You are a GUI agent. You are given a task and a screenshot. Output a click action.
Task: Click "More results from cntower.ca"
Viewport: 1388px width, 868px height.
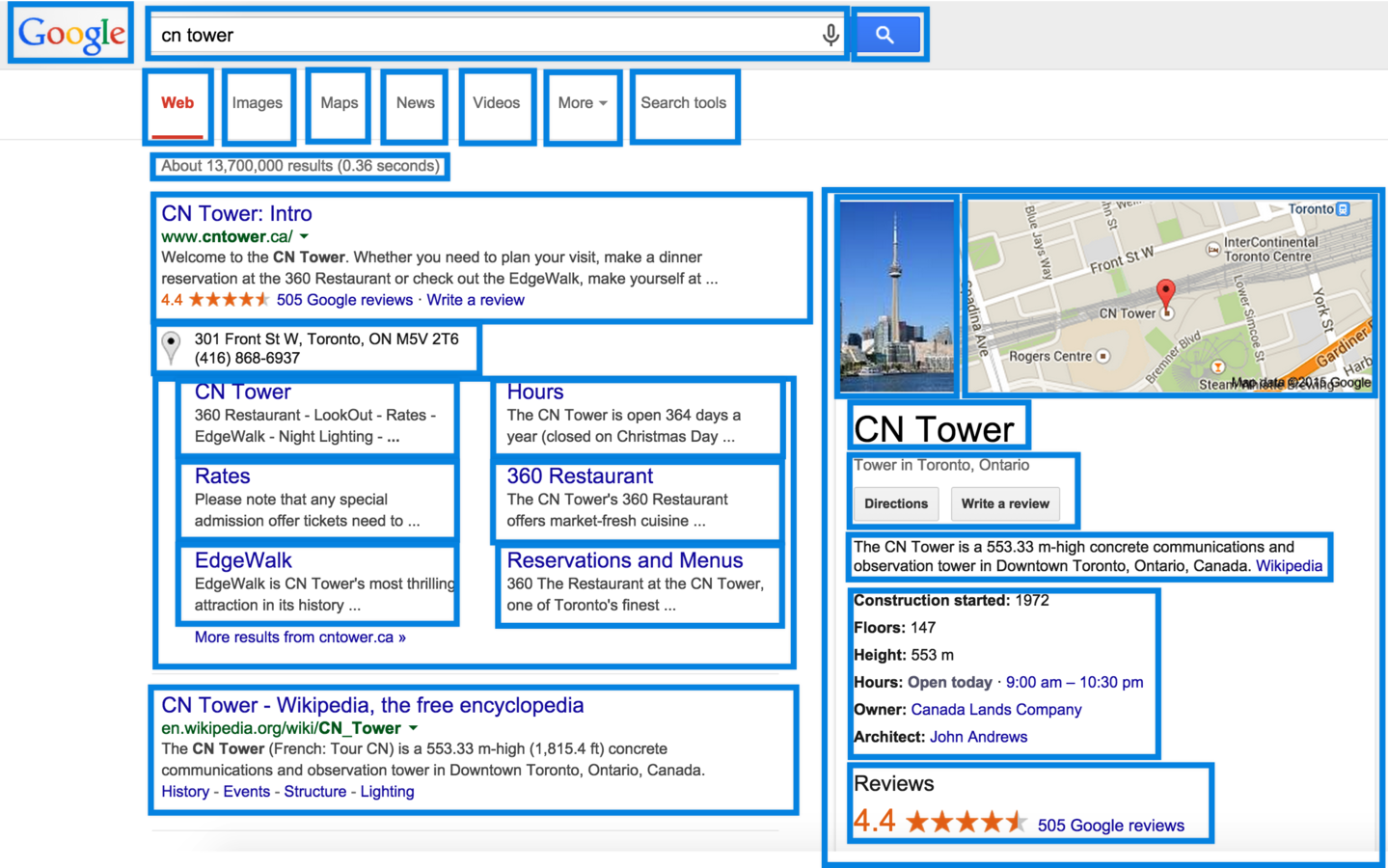coord(300,637)
